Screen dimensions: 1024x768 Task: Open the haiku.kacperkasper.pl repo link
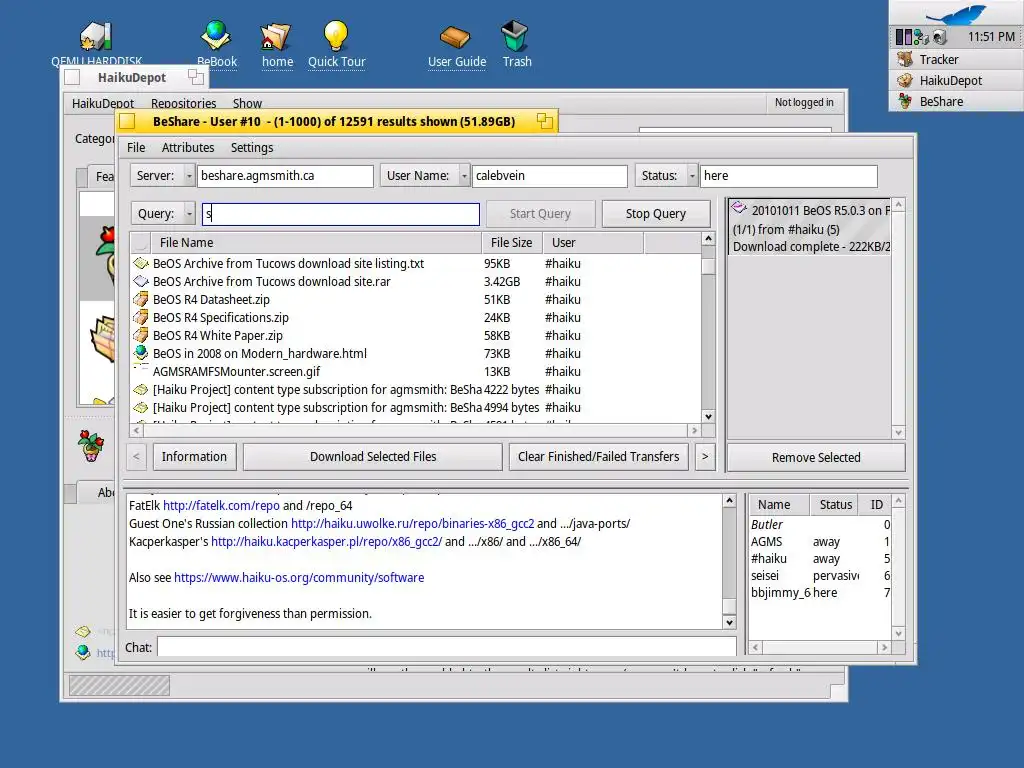[x=327, y=541]
